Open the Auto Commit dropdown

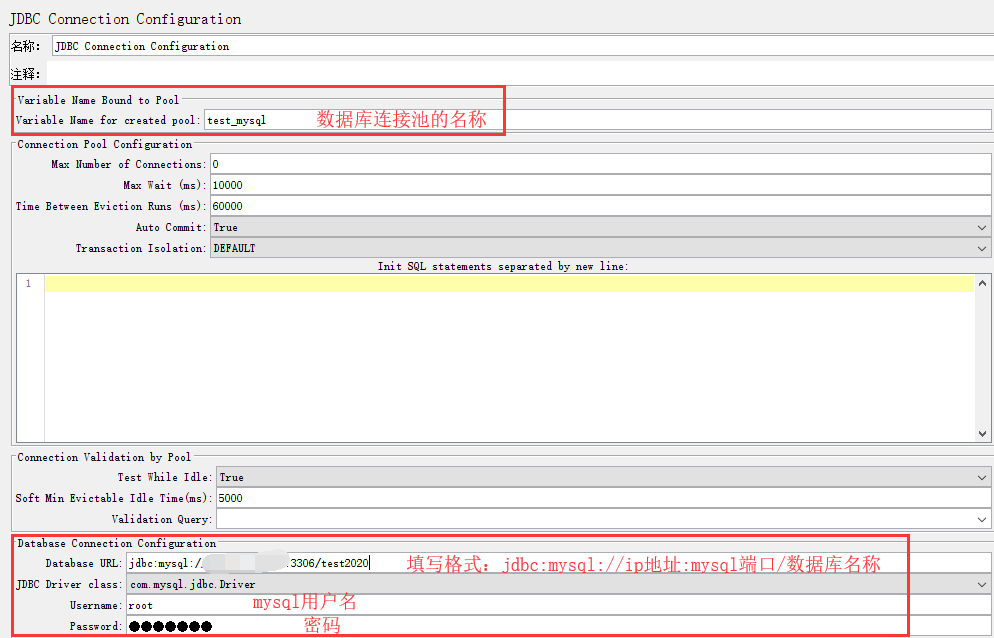(600, 227)
